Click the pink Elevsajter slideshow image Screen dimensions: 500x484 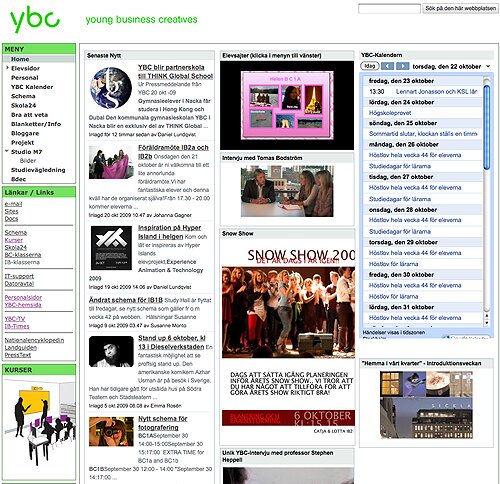tap(287, 105)
